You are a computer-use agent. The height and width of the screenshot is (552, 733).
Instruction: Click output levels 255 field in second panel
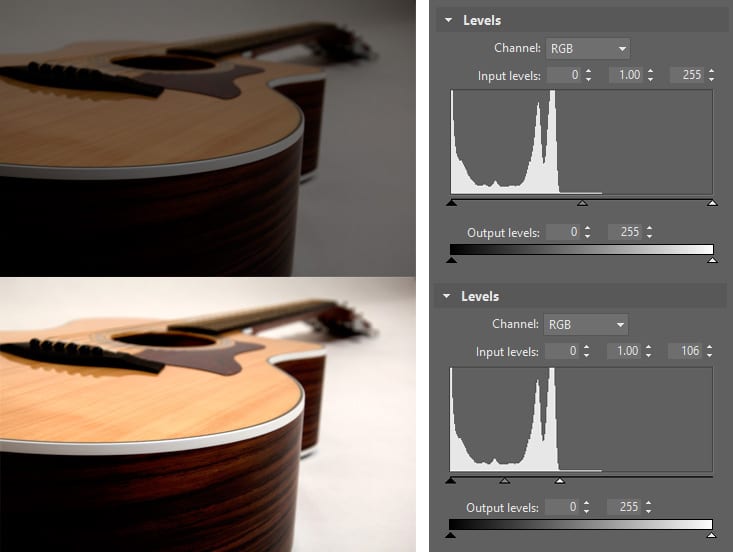click(x=624, y=507)
